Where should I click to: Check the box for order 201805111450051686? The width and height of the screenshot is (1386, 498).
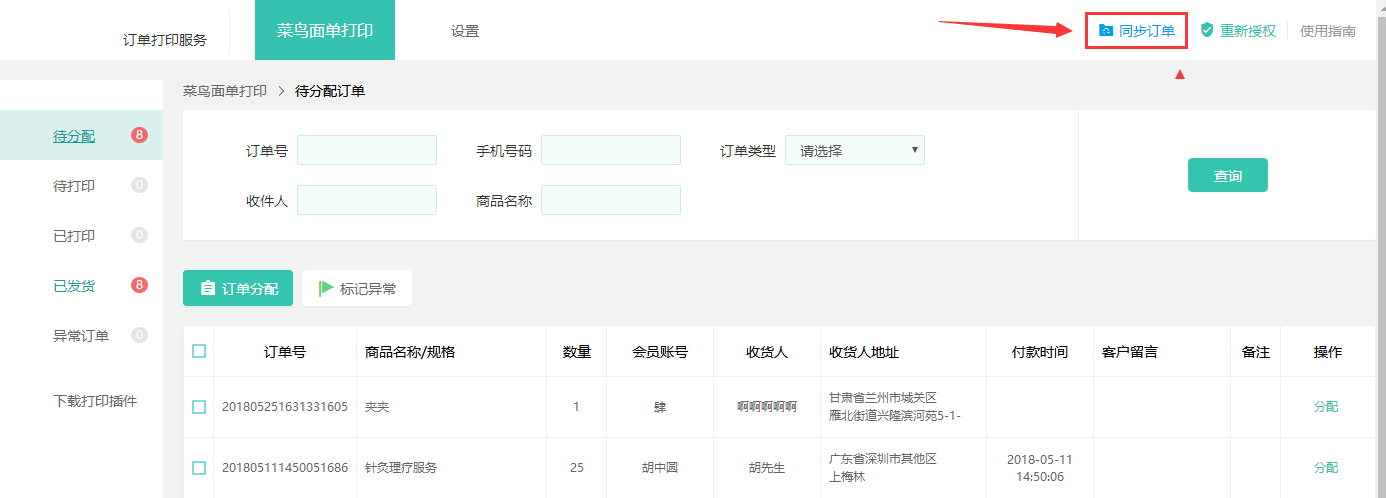[199, 467]
